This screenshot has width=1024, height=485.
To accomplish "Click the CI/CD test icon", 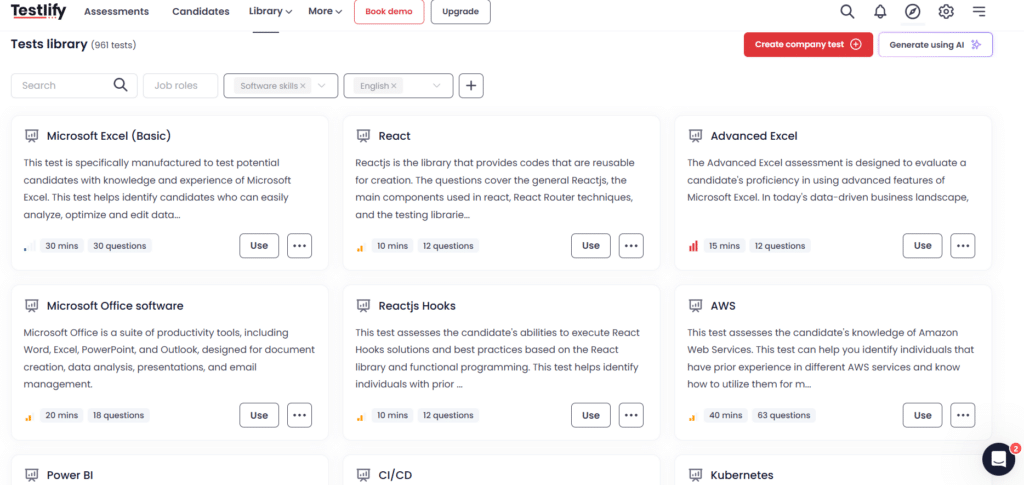I will pos(363,475).
